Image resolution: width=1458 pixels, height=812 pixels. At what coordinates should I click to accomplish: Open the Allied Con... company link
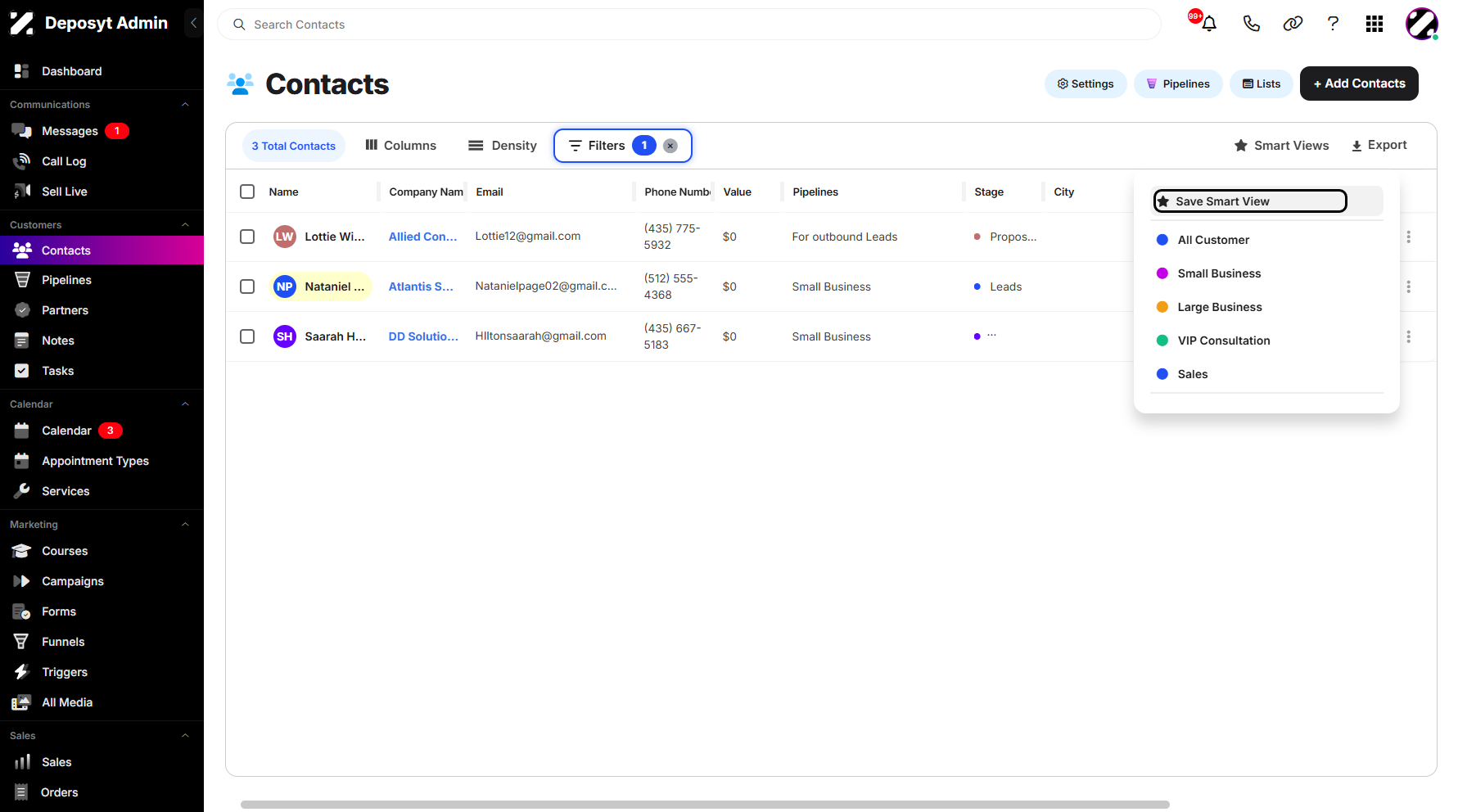click(422, 237)
